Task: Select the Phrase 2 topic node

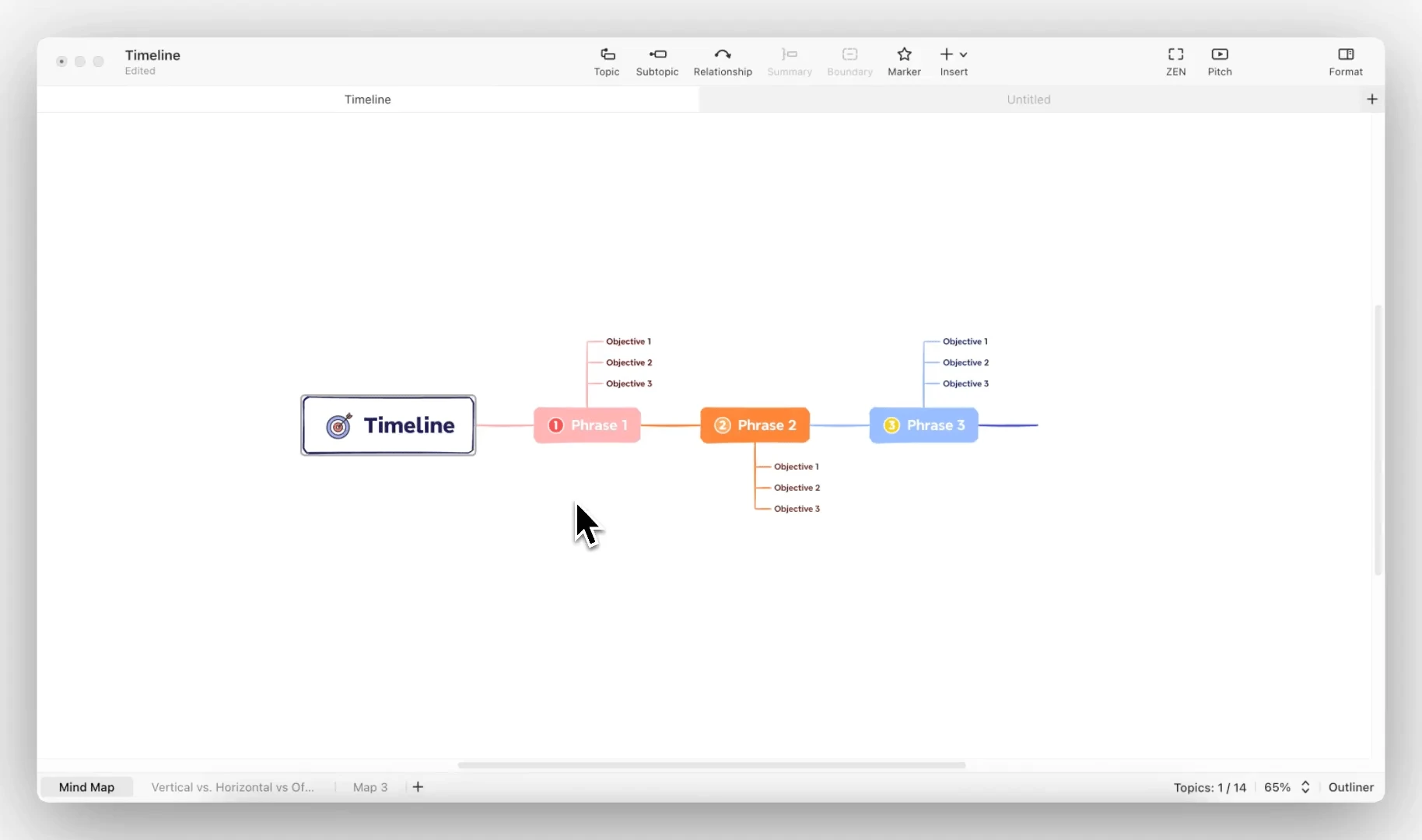Action: point(755,425)
